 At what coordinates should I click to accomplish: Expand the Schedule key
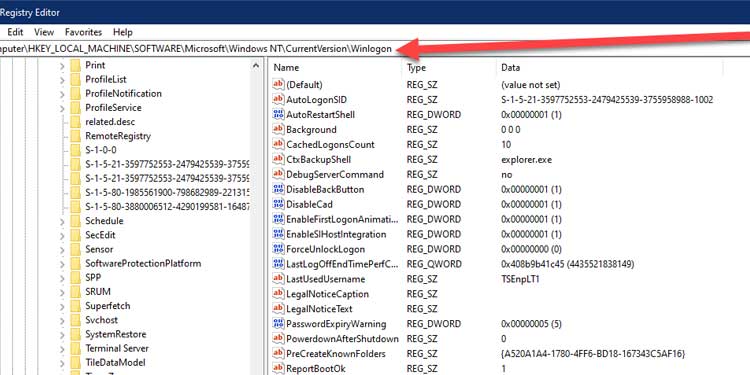click(x=62, y=221)
